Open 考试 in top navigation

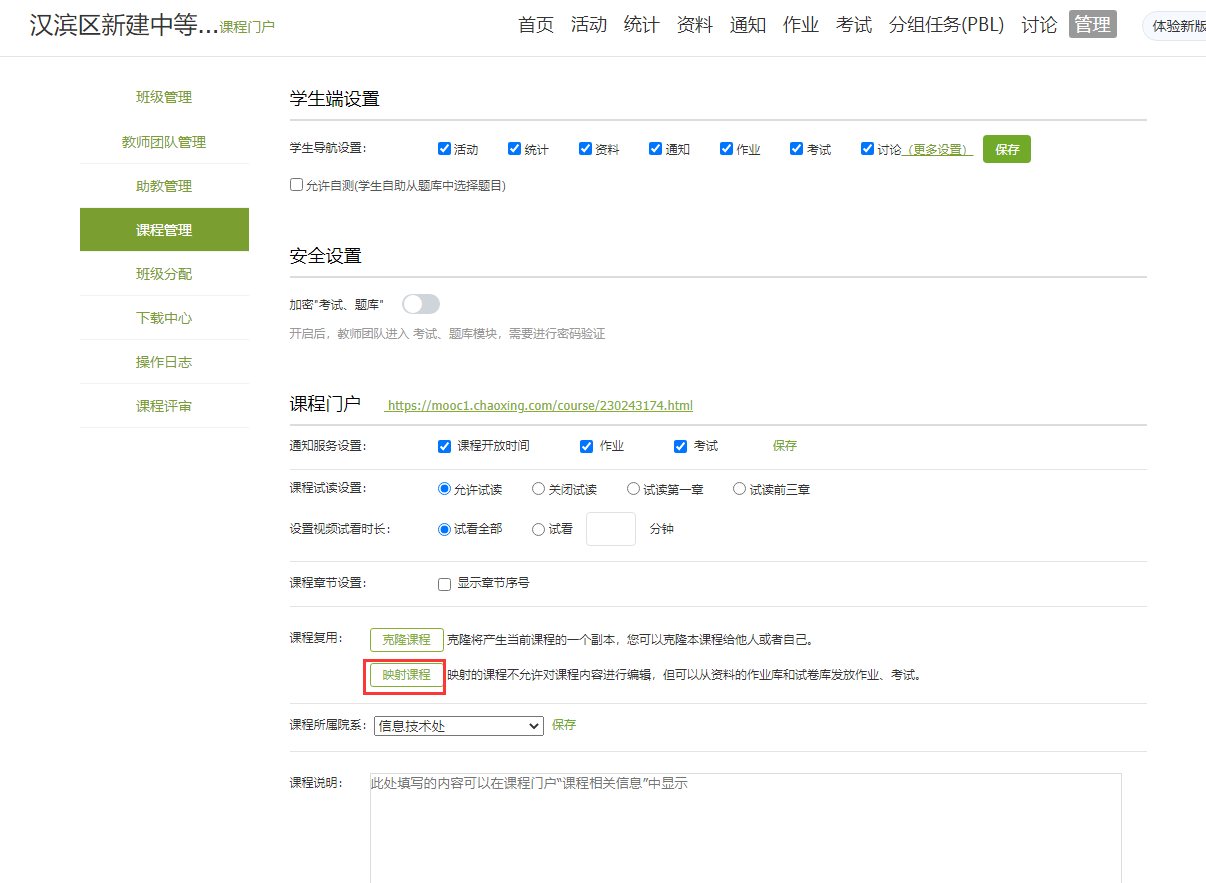pos(854,25)
